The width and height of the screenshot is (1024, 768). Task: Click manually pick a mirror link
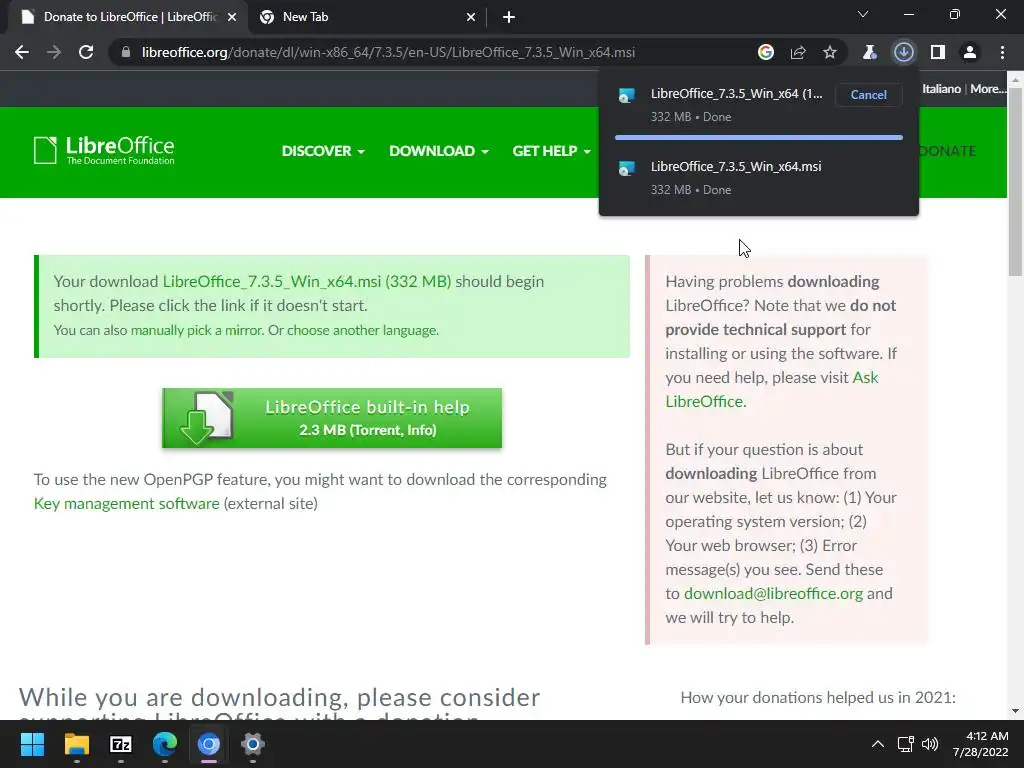[x=196, y=330]
